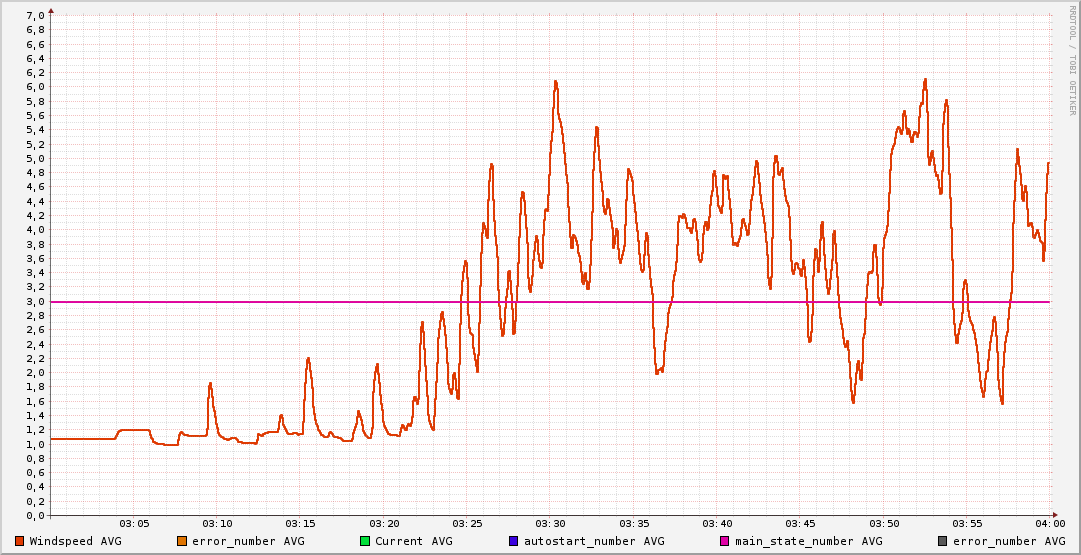Click the Windspeed AVG legend label
The width and height of the screenshot is (1081, 555).
(x=75, y=541)
